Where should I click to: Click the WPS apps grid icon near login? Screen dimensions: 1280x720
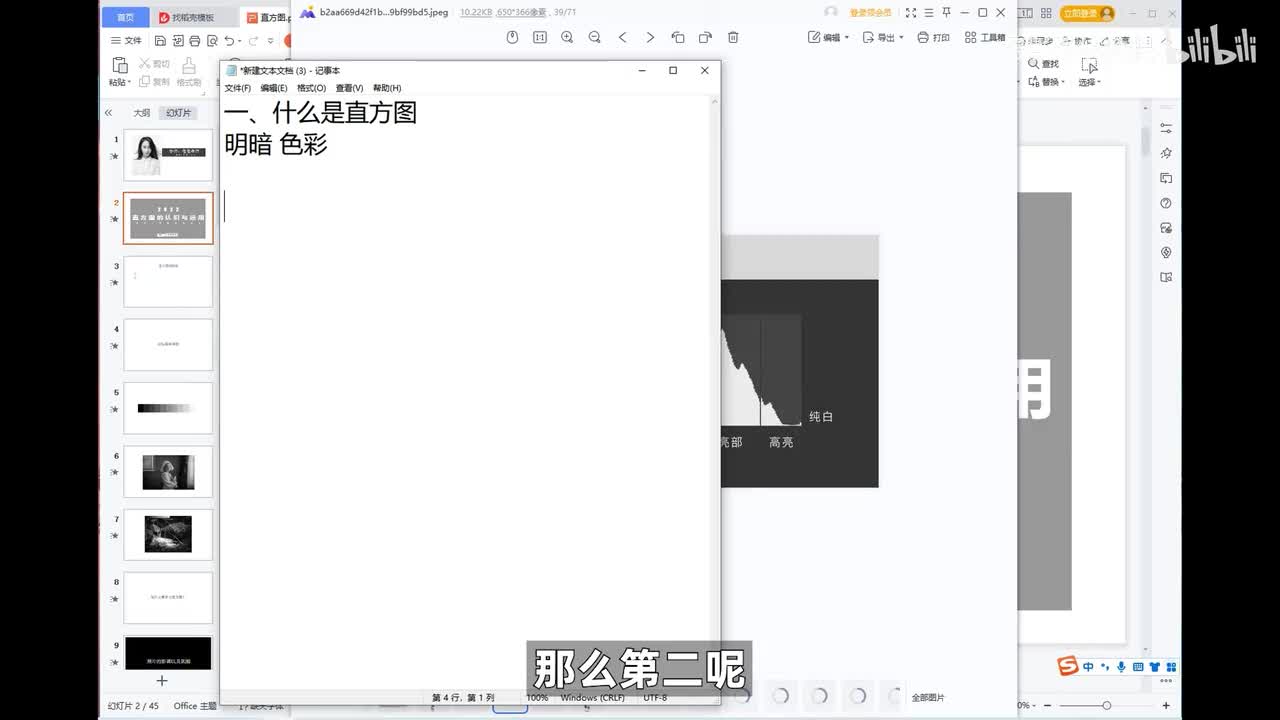coord(1046,13)
